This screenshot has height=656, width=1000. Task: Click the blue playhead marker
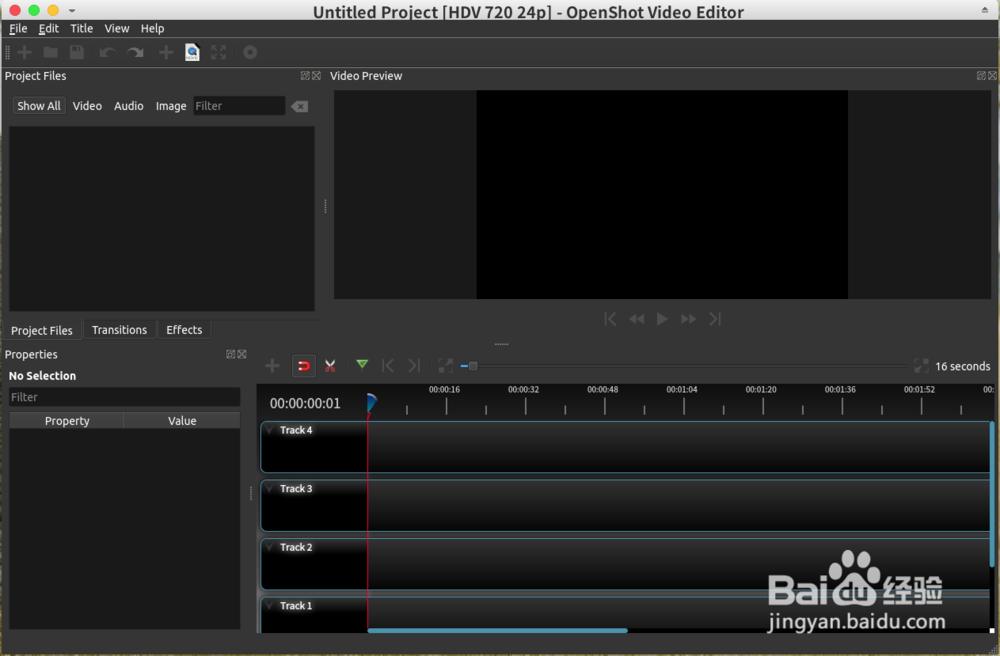[x=371, y=403]
